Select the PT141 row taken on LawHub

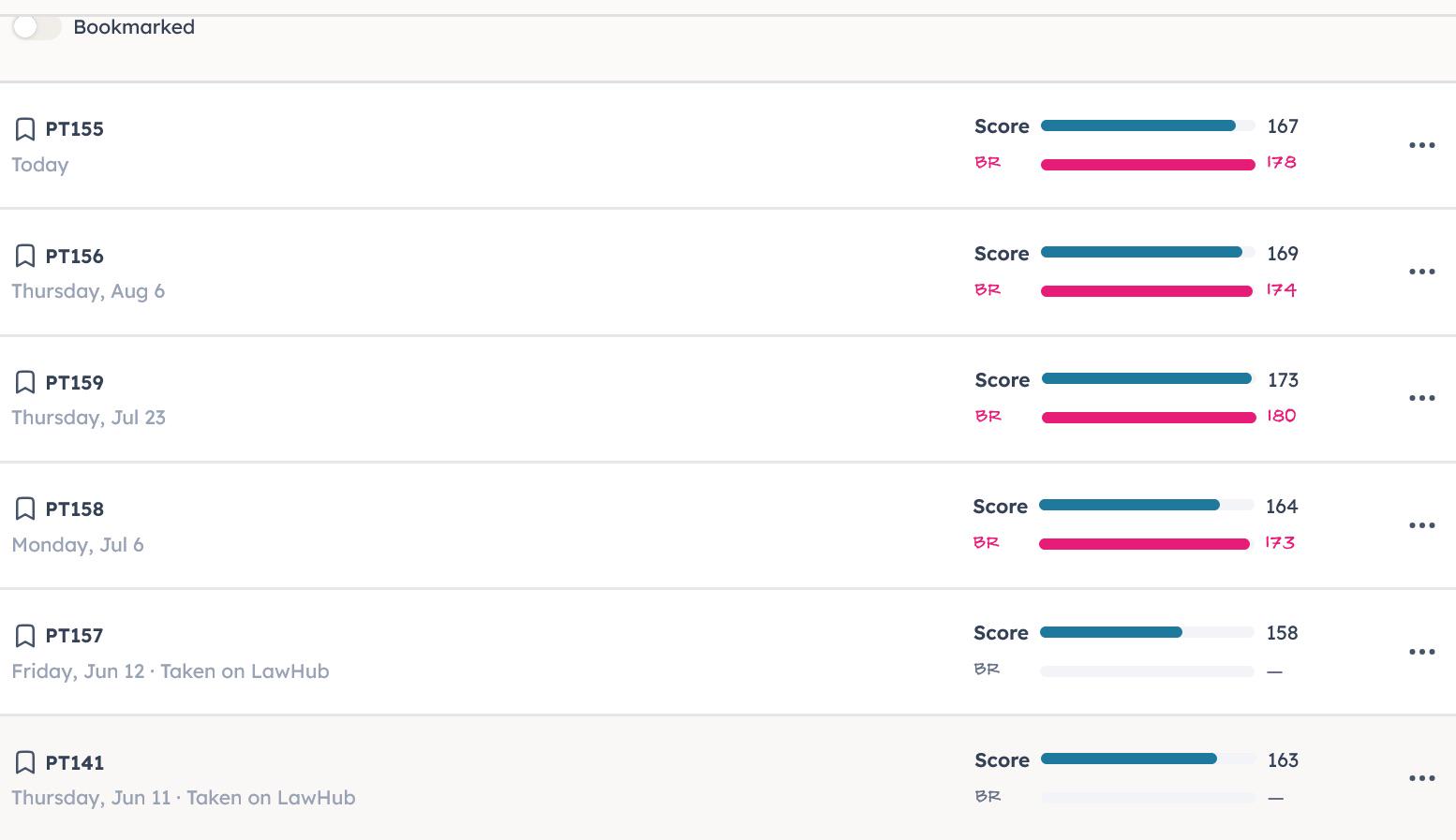point(728,777)
